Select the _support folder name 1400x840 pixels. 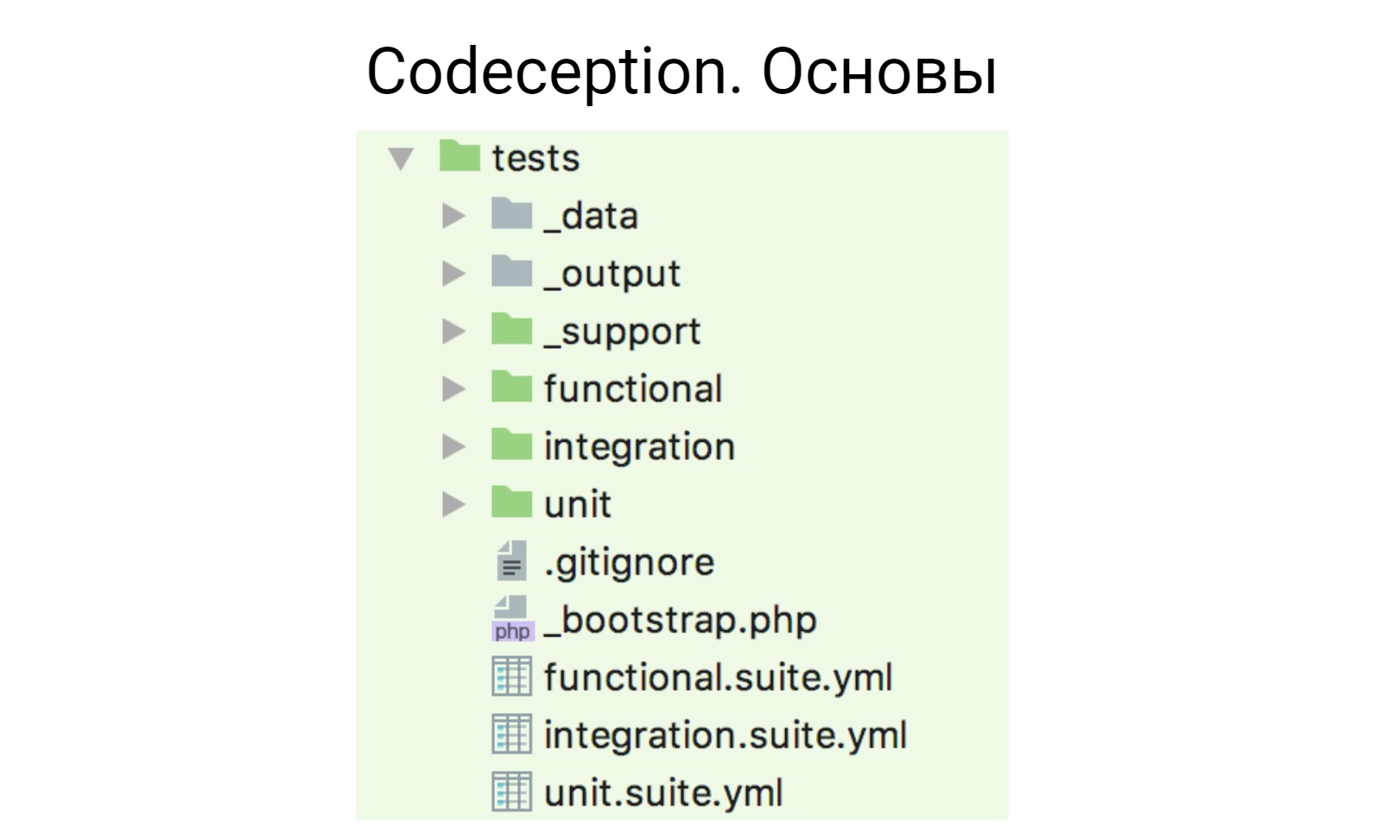pyautogui.click(x=623, y=332)
